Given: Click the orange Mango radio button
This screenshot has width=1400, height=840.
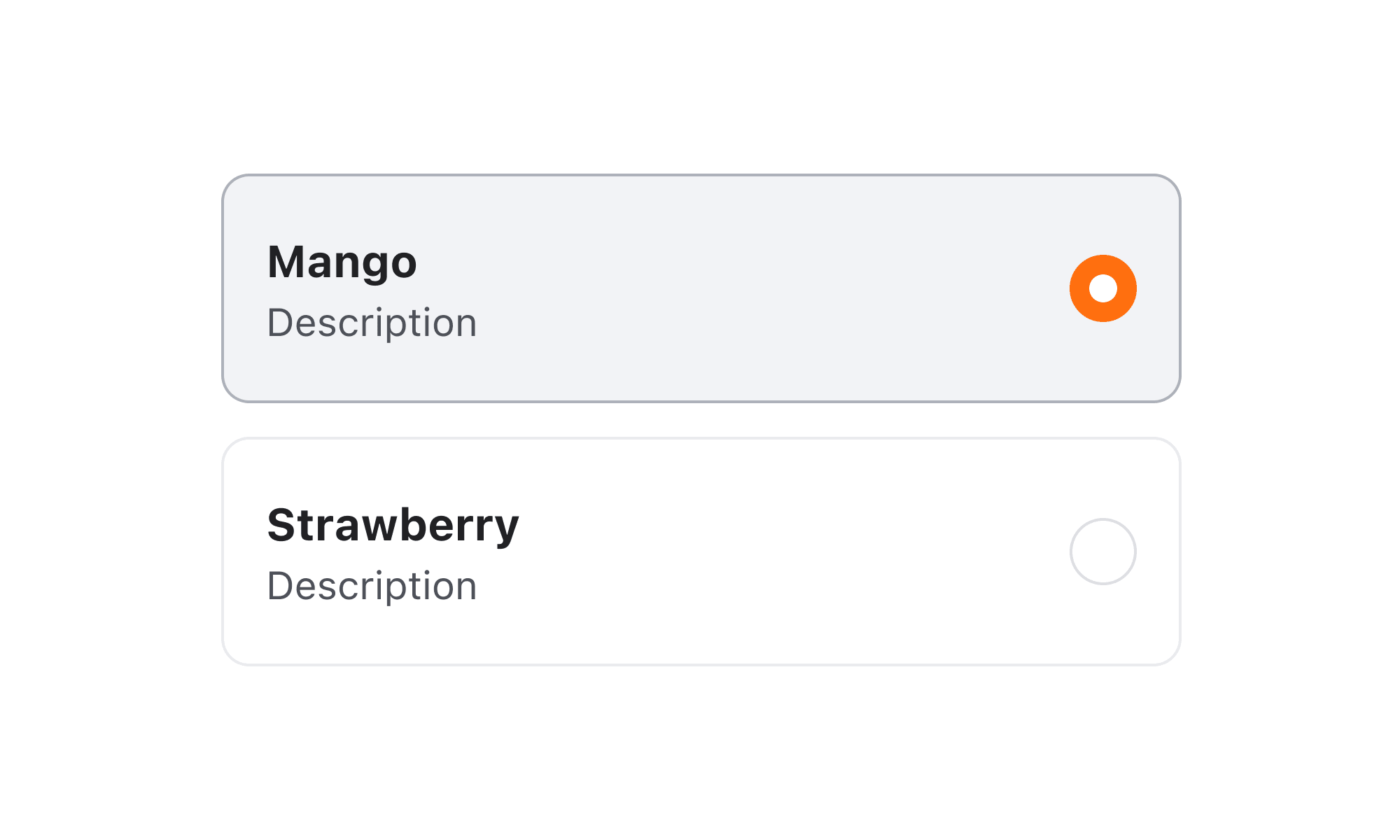Looking at the screenshot, I should pyautogui.click(x=1102, y=288).
